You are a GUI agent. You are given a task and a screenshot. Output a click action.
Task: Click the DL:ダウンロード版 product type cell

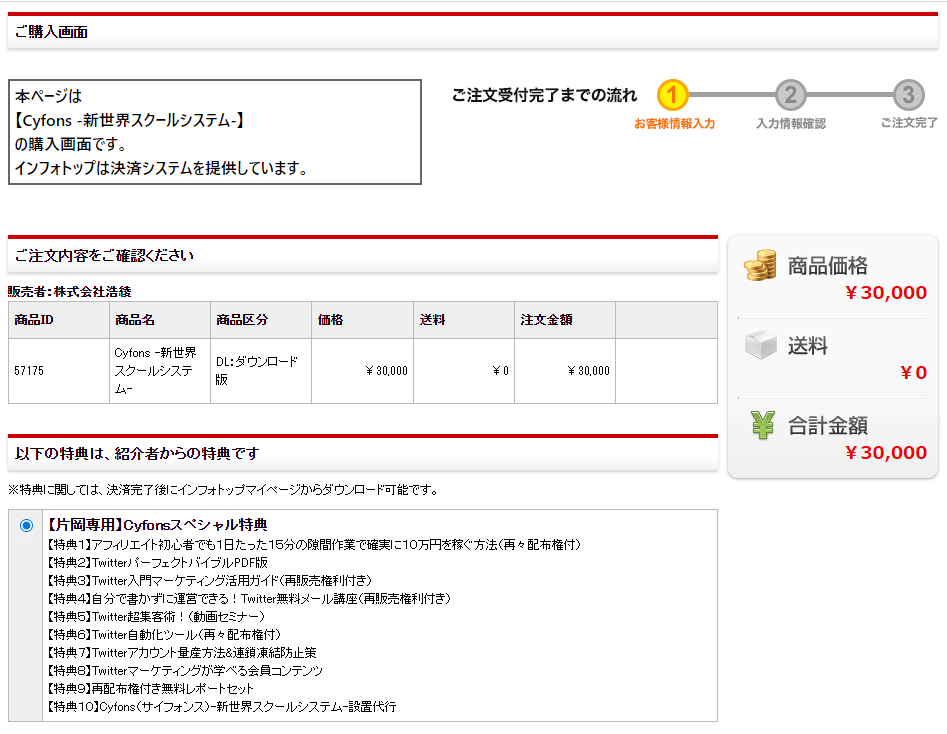tap(257, 370)
